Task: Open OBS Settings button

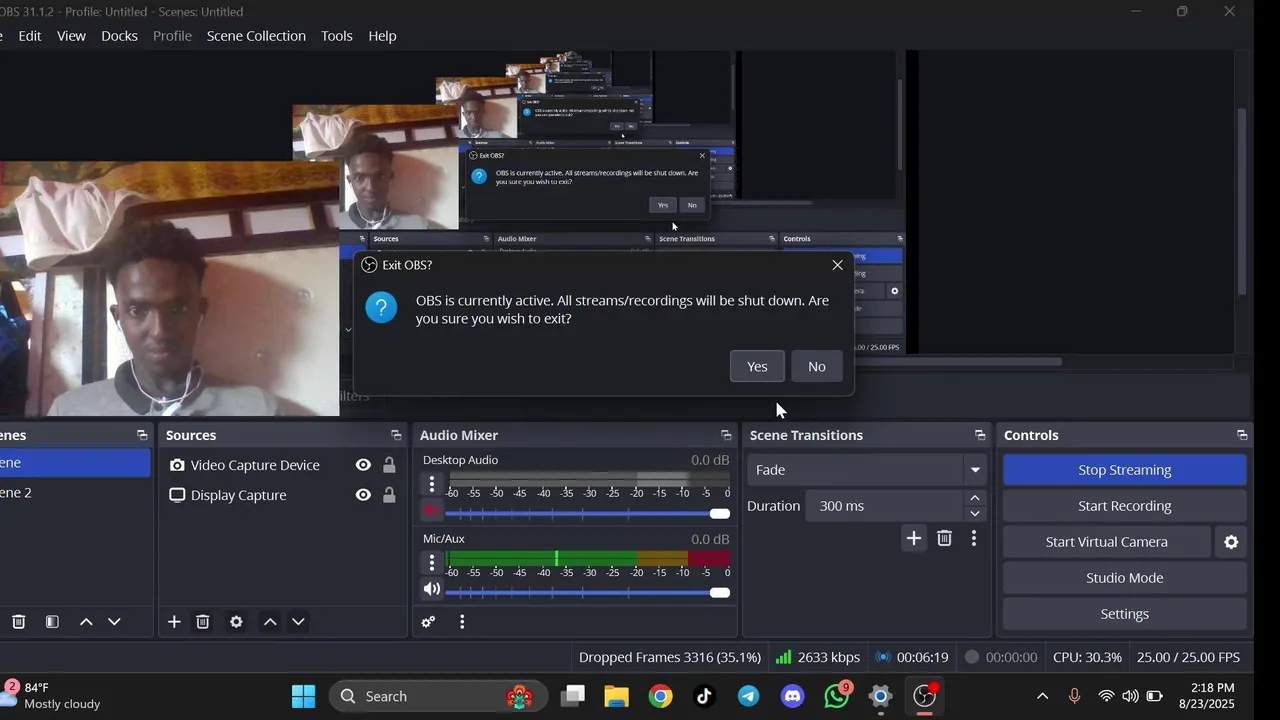Action: (1125, 614)
